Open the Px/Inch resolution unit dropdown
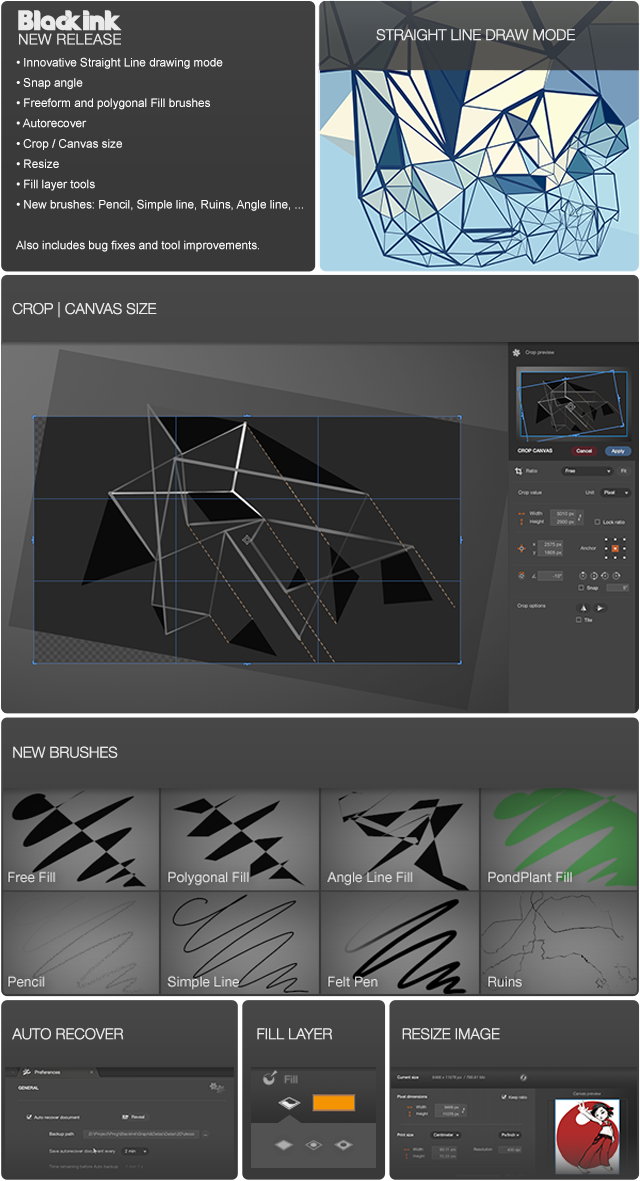640x1181 pixels. [x=510, y=1134]
